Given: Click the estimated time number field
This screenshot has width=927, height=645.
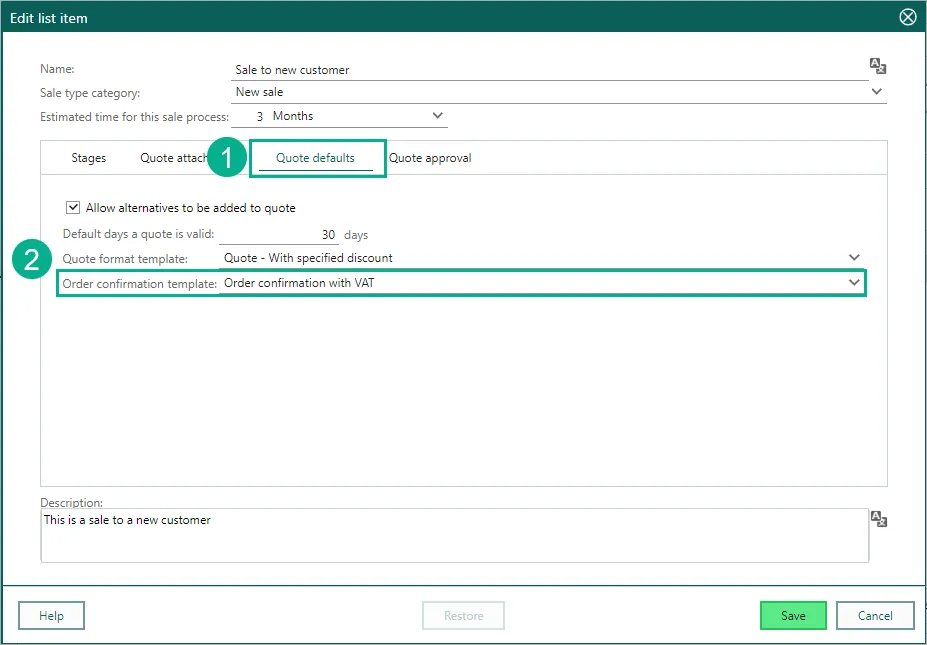Looking at the screenshot, I should 250,116.
